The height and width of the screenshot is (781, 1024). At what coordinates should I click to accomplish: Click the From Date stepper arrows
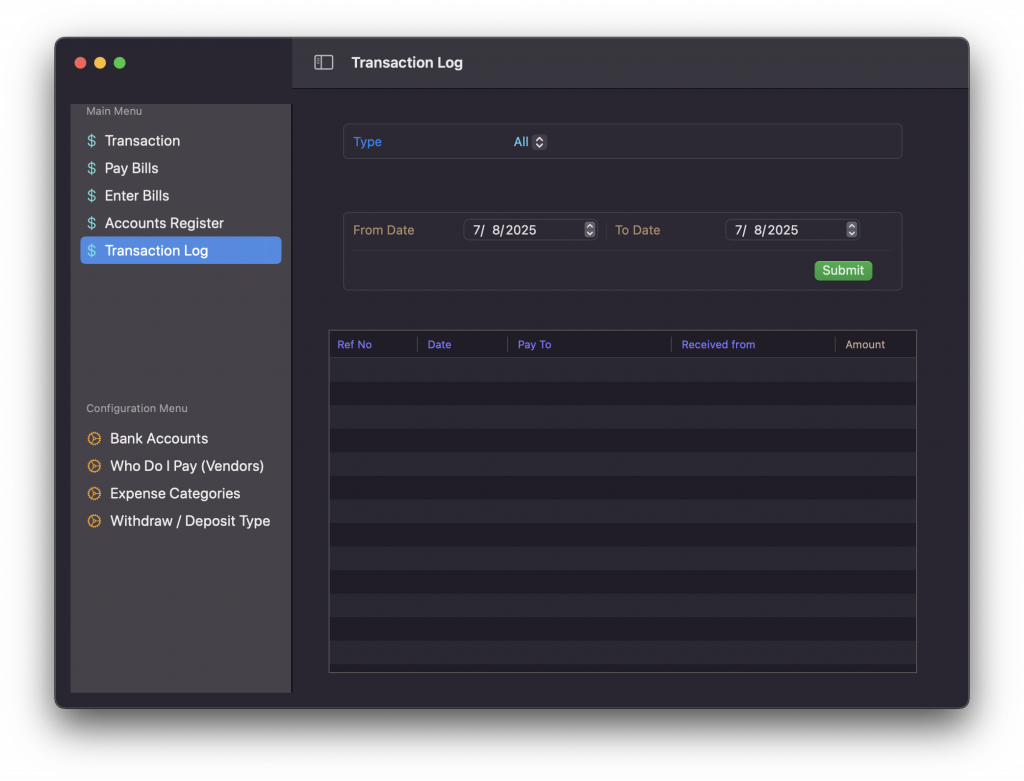(x=590, y=230)
